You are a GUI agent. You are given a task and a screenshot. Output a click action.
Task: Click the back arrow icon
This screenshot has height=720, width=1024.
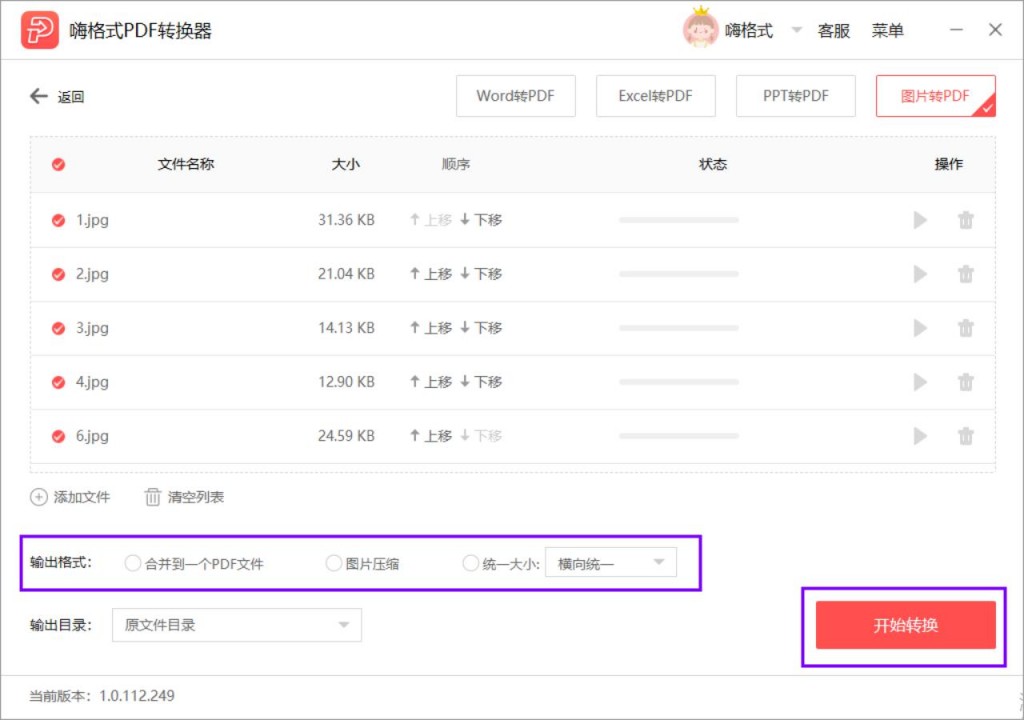pos(39,97)
